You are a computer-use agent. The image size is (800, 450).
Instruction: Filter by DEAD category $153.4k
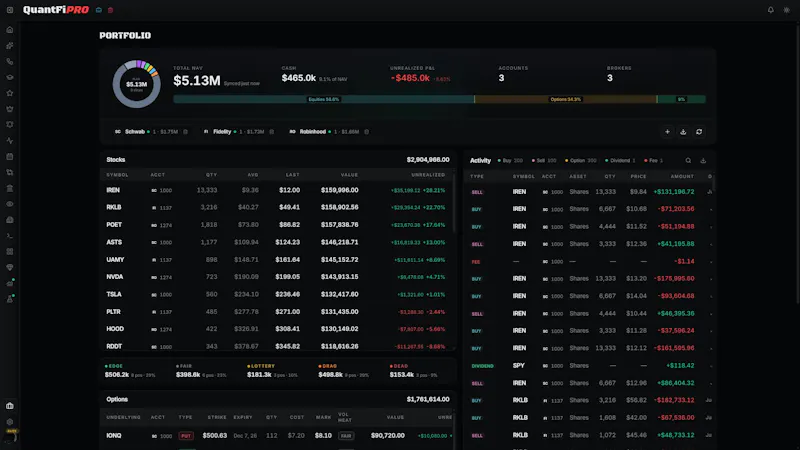point(414,371)
